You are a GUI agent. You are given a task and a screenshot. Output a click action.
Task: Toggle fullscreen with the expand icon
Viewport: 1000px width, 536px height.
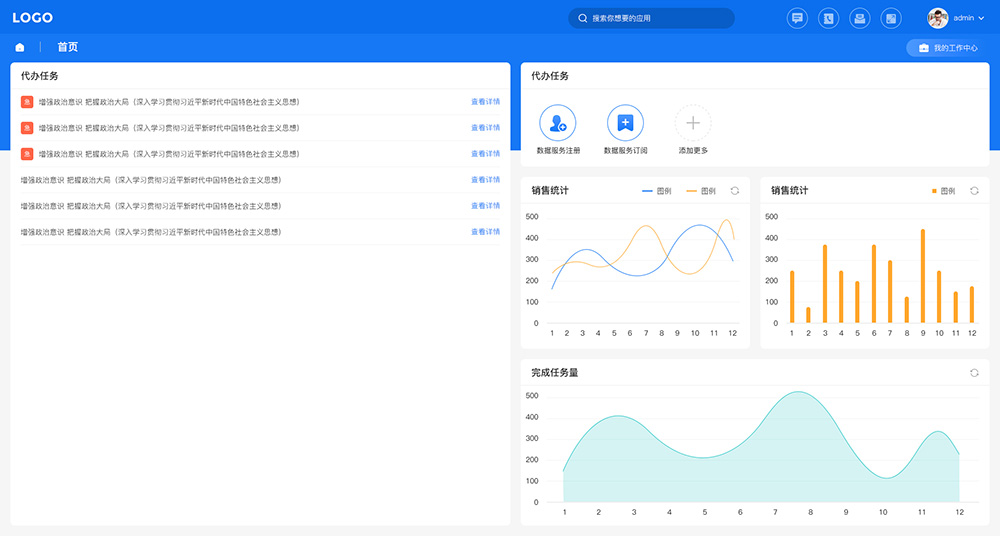(891, 18)
